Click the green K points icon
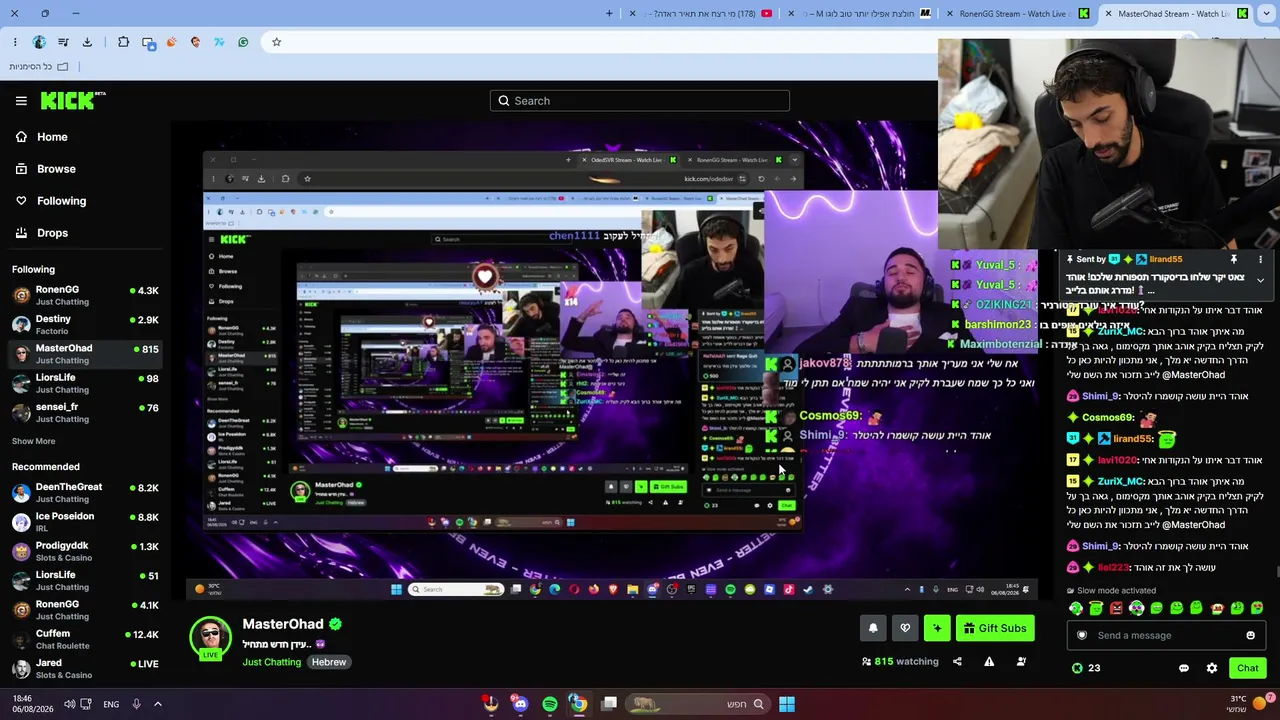This screenshot has height=720, width=1280. (x=1077, y=668)
